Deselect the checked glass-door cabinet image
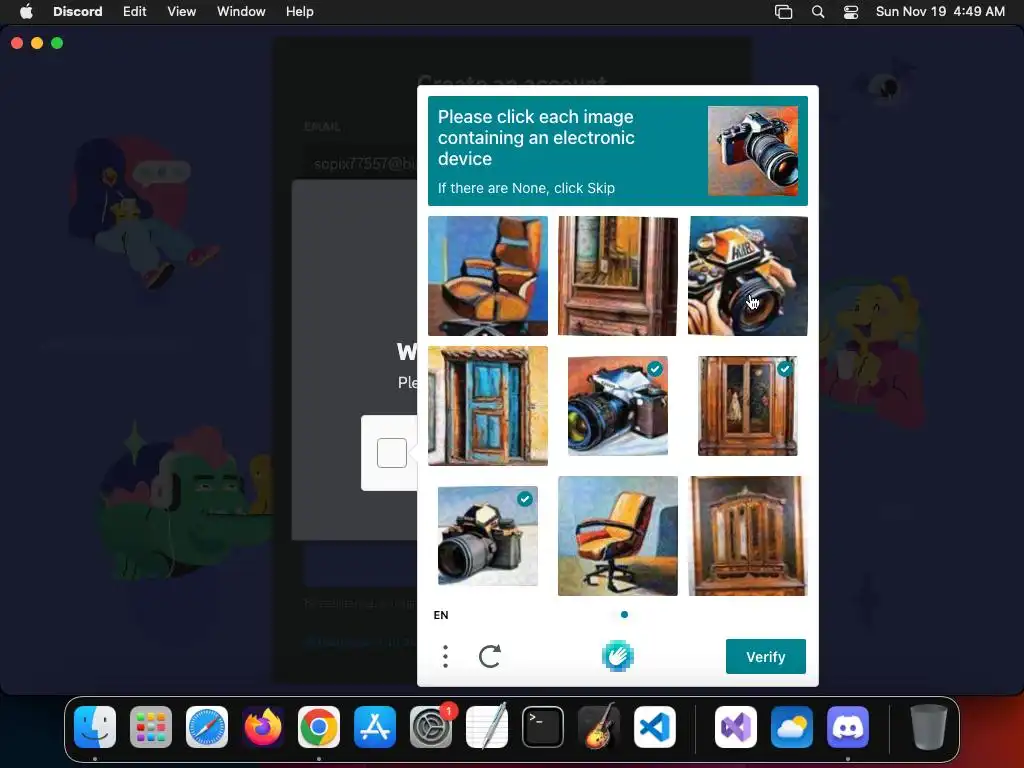The width and height of the screenshot is (1024, 768). point(748,406)
